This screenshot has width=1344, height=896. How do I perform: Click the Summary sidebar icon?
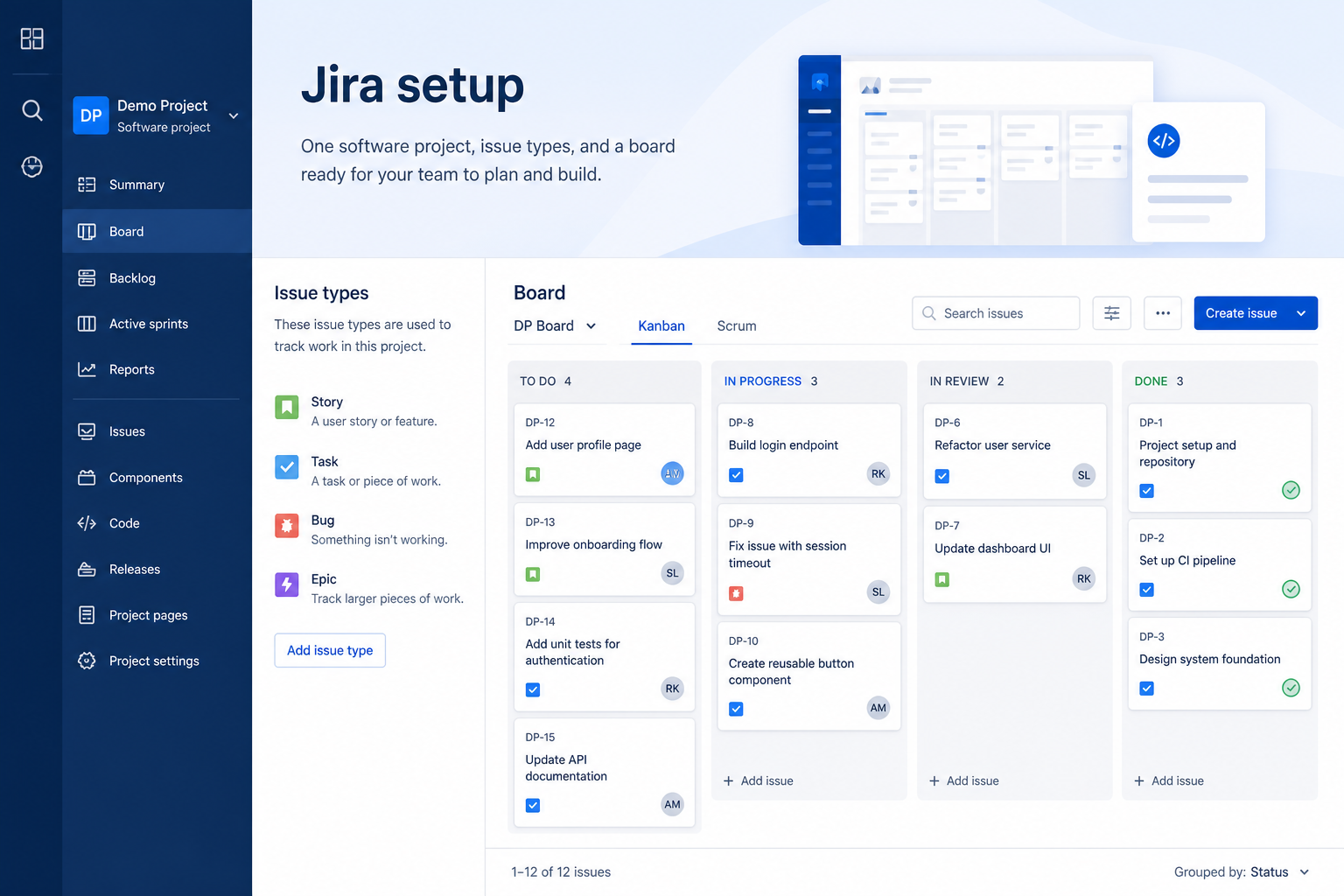point(87,185)
